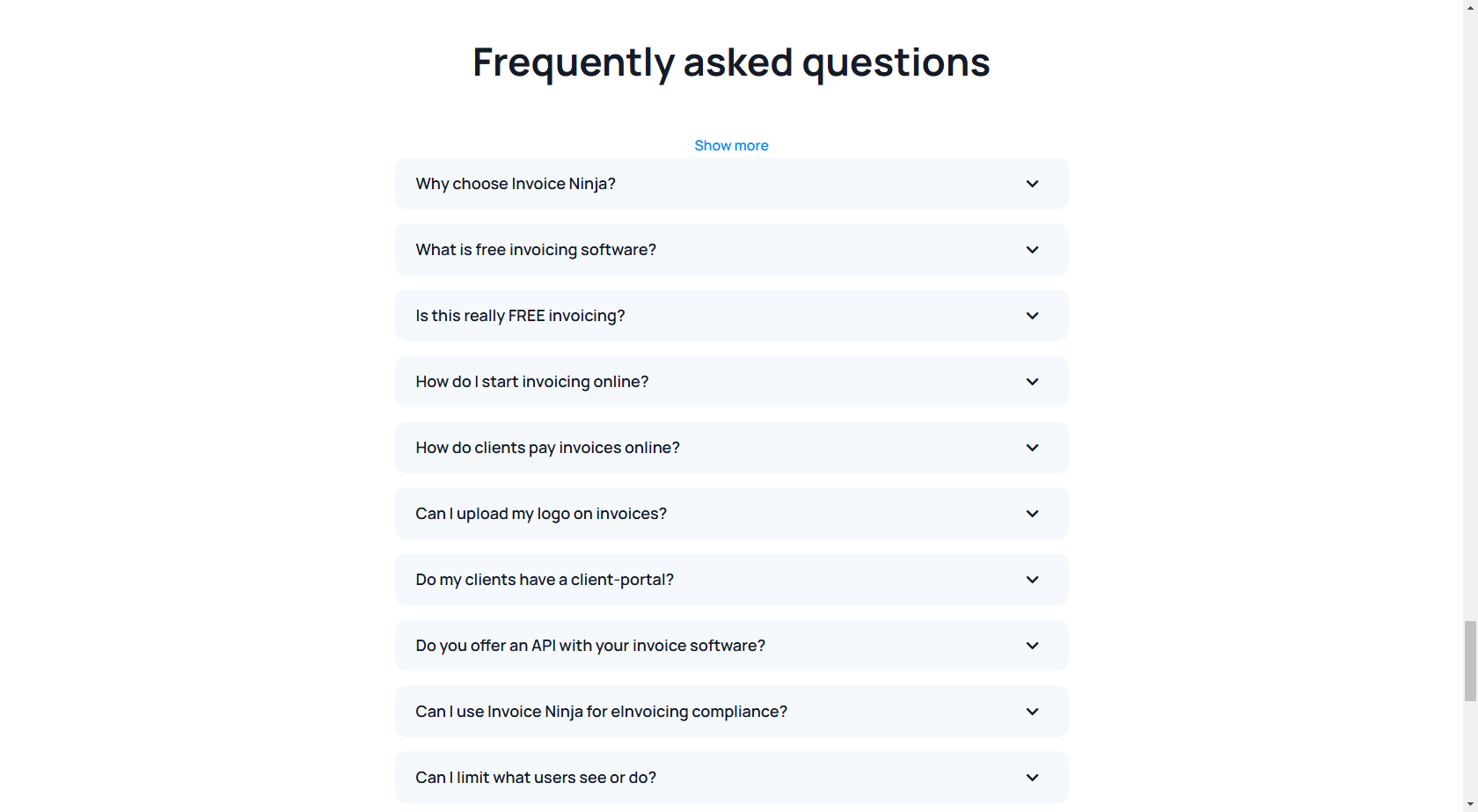The image size is (1478, 812).
Task: Toggle "How do I start invoicing online?" accordion
Action: [532, 382]
